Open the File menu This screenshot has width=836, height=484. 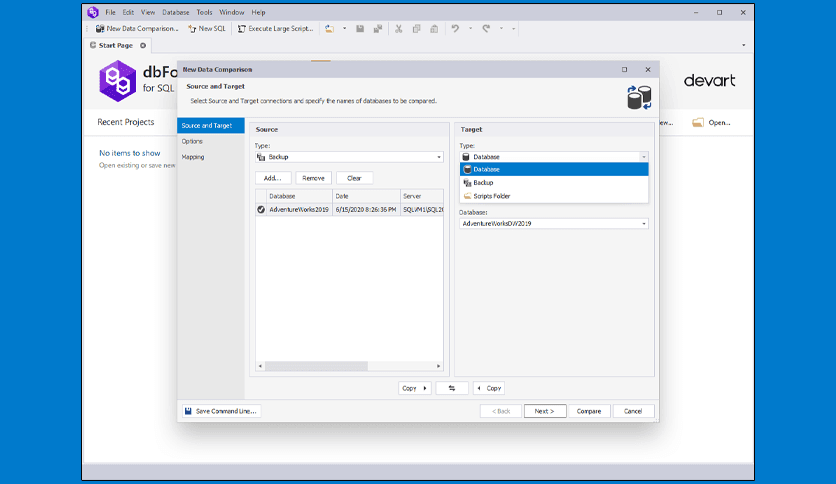click(x=110, y=12)
